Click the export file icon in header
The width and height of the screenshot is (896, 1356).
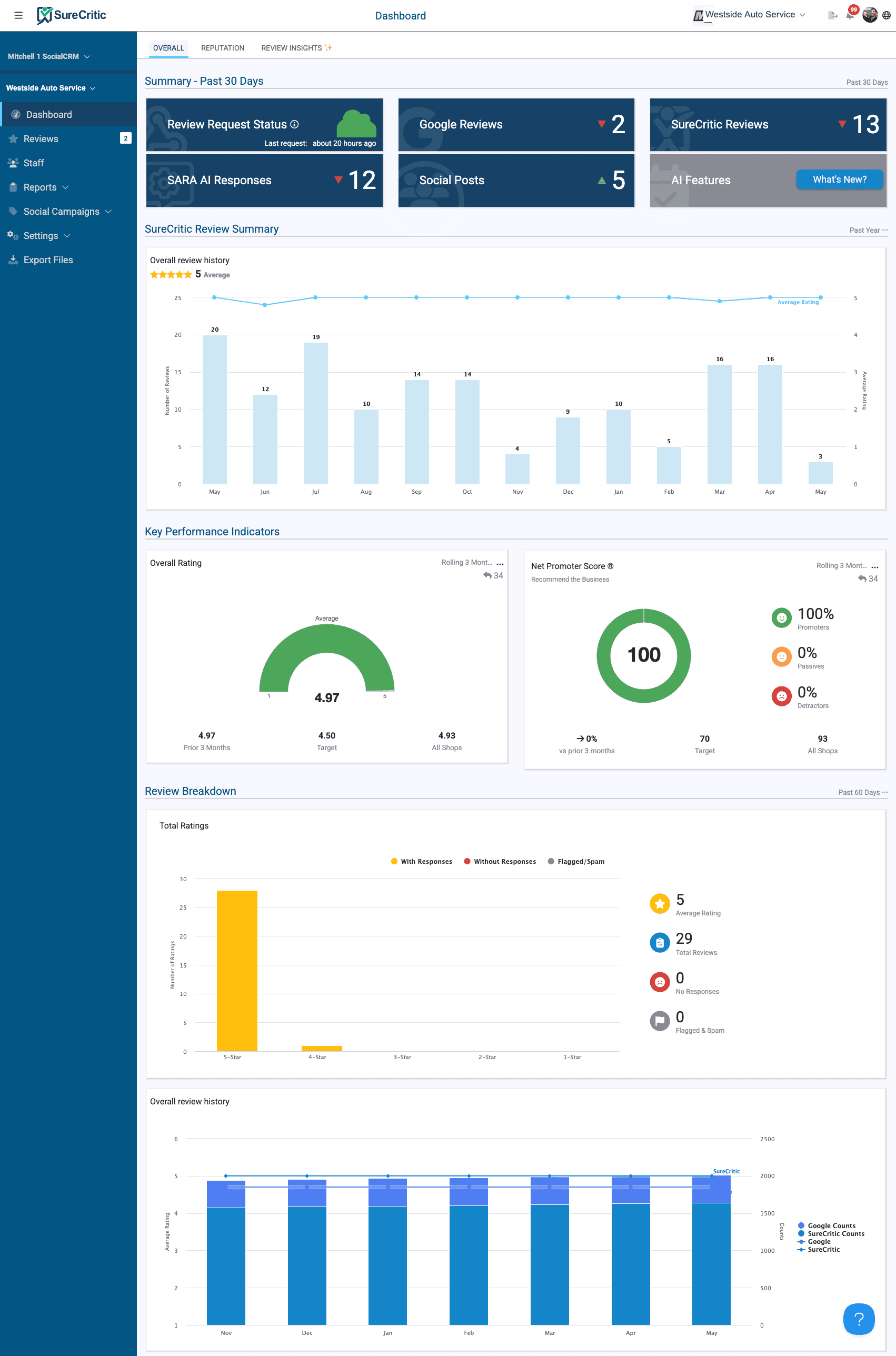pos(833,15)
